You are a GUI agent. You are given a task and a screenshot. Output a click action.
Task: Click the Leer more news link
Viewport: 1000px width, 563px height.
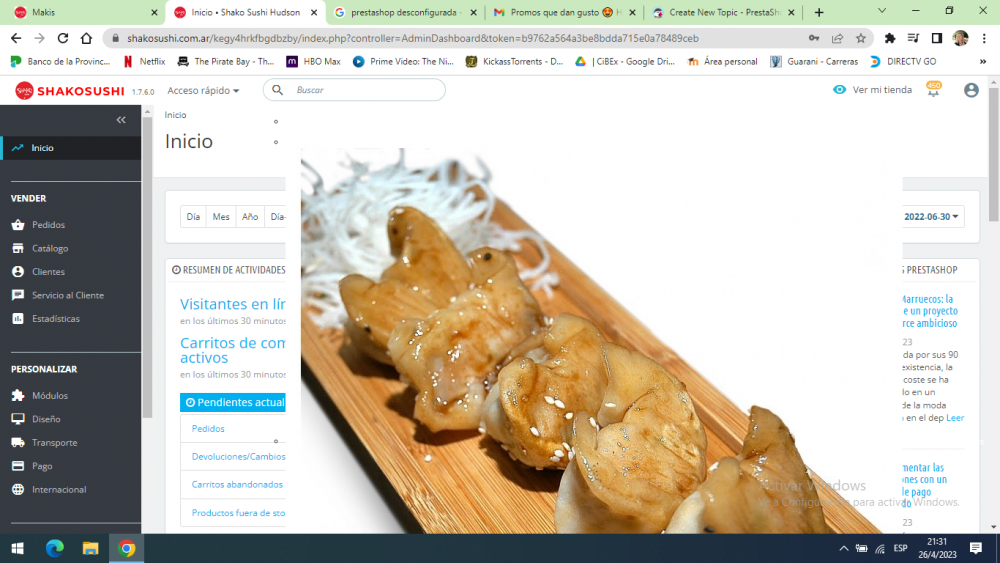pyautogui.click(x=955, y=418)
